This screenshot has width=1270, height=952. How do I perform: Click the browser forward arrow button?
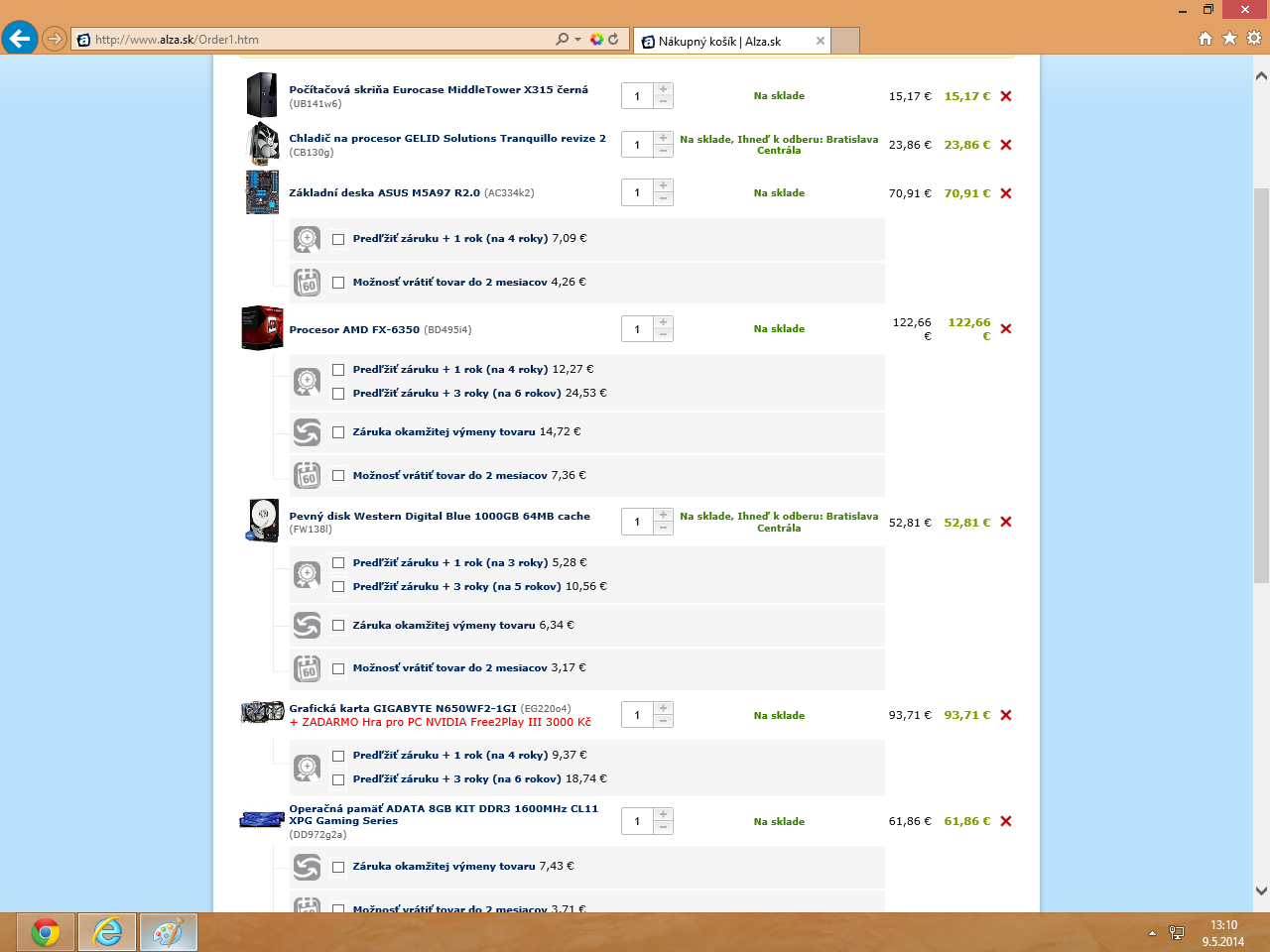click(55, 40)
